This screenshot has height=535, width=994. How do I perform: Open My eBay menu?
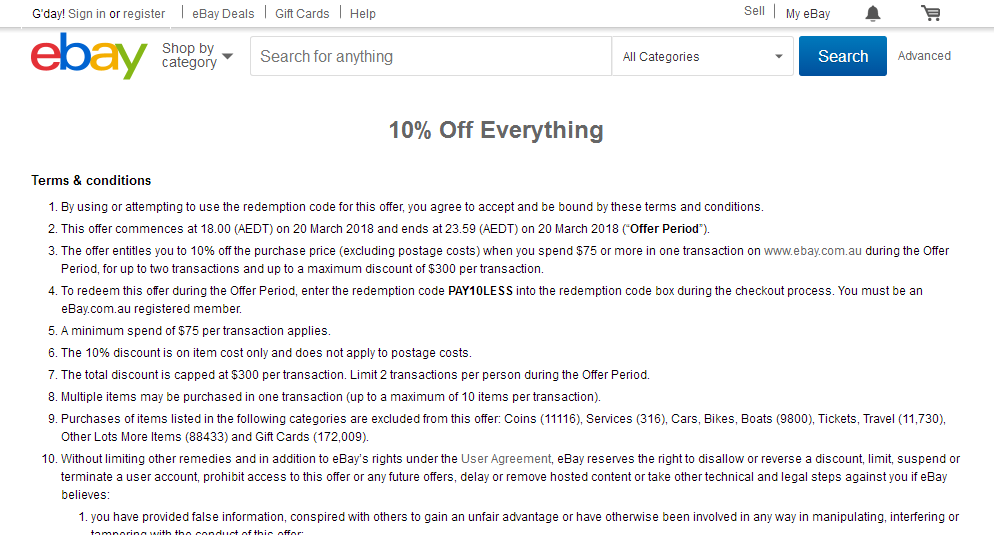click(808, 13)
